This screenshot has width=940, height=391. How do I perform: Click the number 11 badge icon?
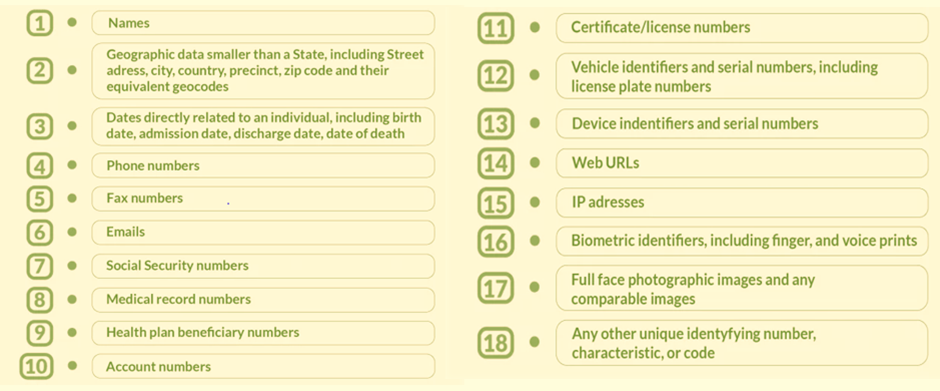(496, 28)
